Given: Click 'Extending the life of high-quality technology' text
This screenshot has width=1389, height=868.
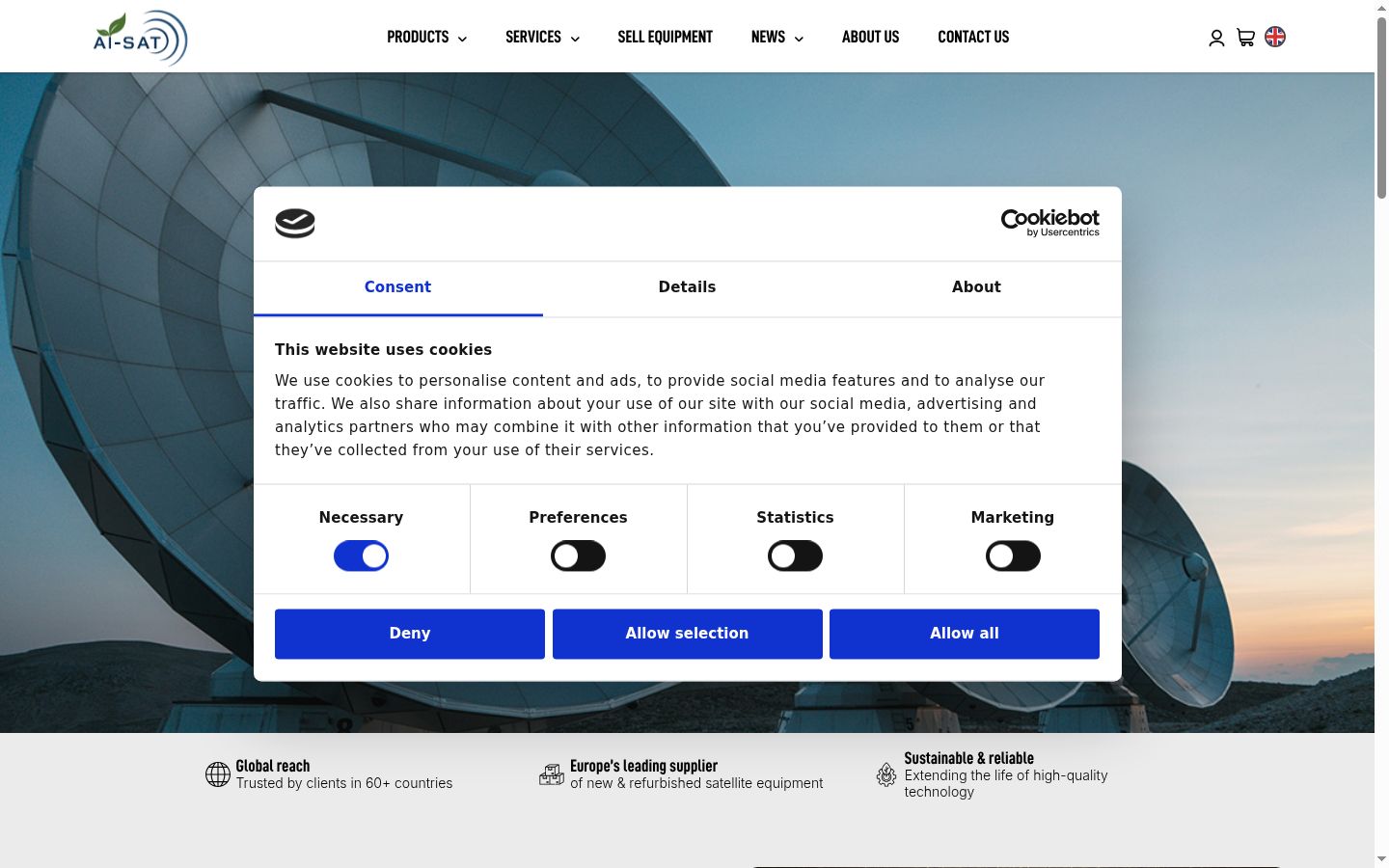Looking at the screenshot, I should (1006, 784).
